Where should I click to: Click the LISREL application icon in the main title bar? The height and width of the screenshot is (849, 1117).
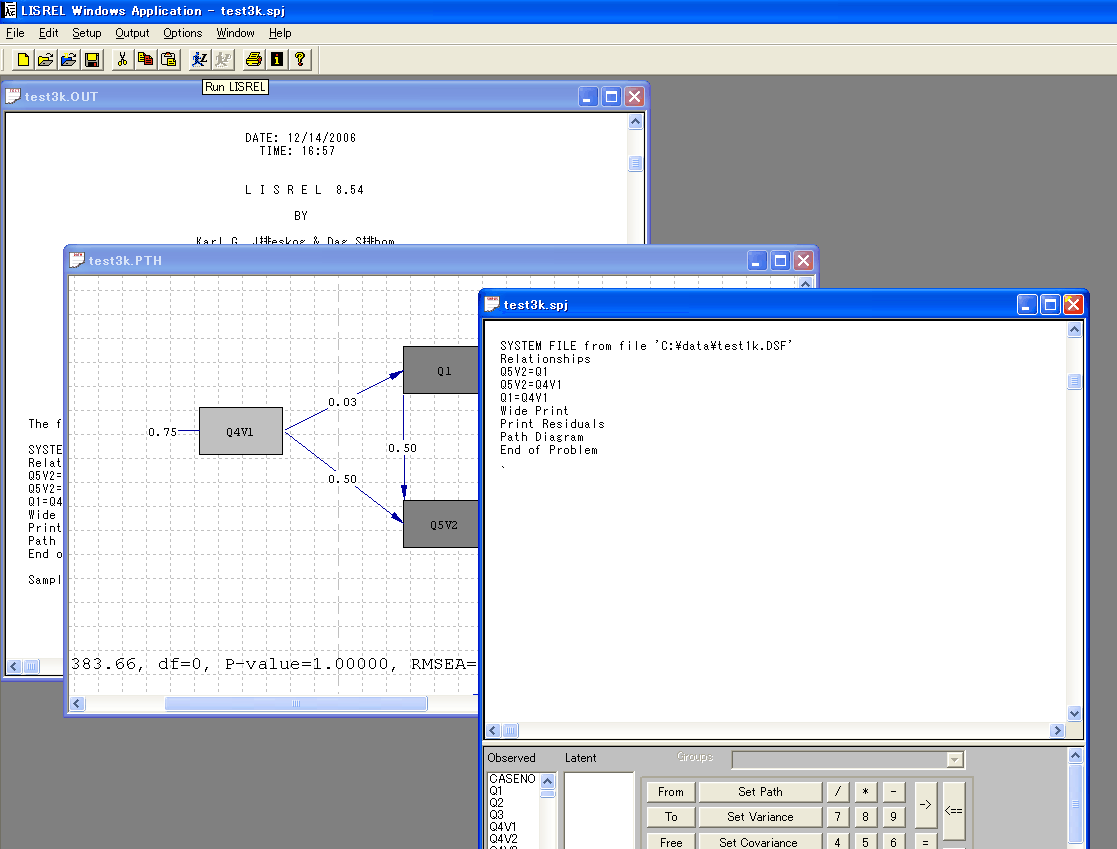click(9, 11)
